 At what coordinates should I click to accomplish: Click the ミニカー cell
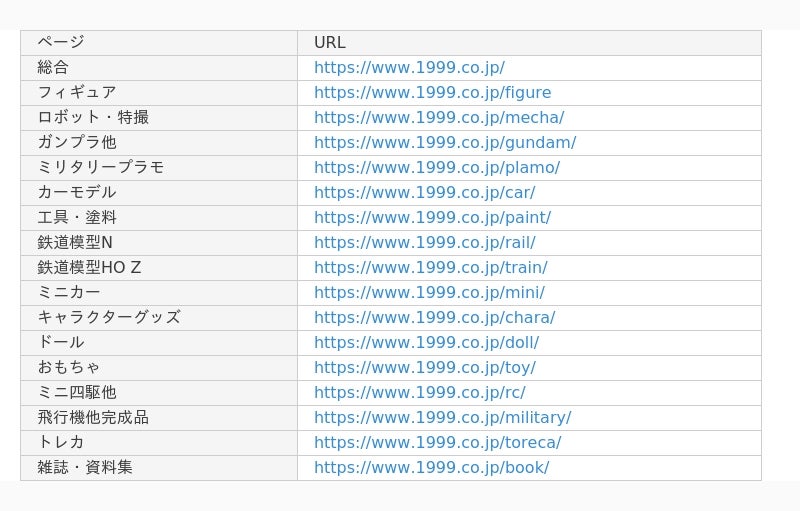pos(159,293)
